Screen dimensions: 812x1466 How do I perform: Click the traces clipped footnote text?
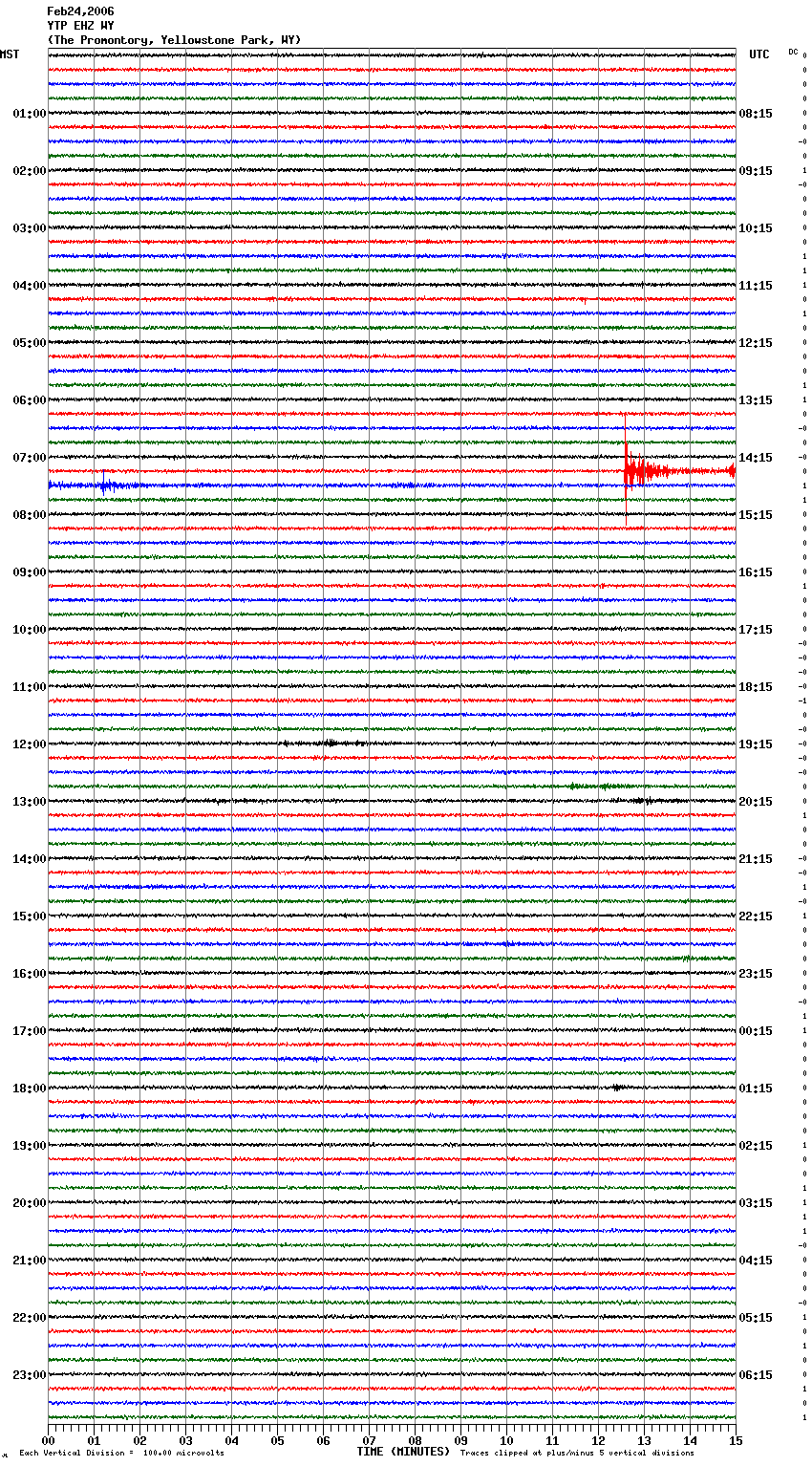coord(577,1454)
